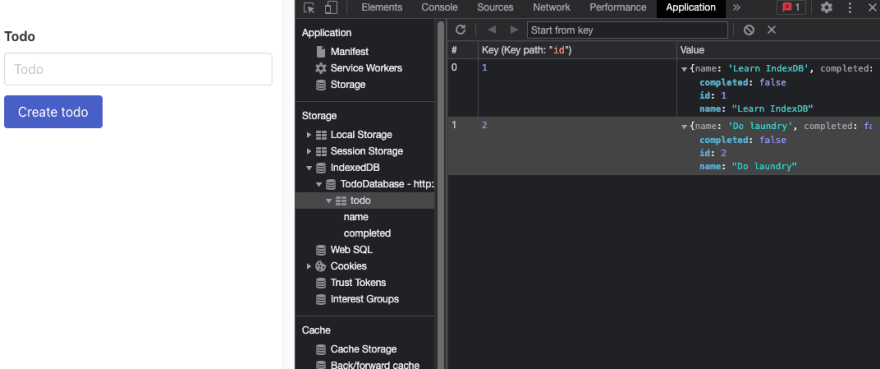Screen dimensions: 880x369
Task: Refresh the IndexedDB data view
Action: pyautogui.click(x=460, y=30)
